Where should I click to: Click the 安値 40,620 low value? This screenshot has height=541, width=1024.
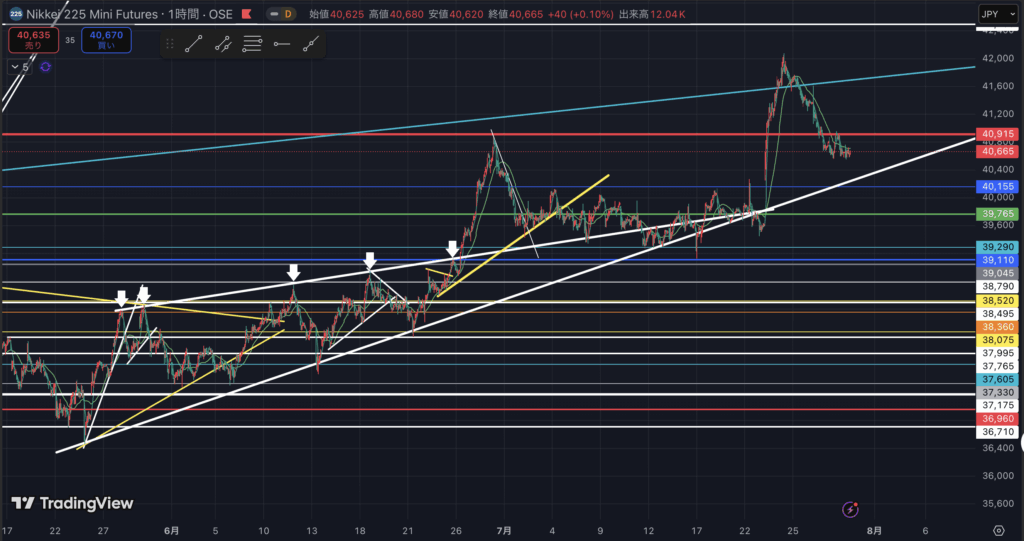pyautogui.click(x=456, y=14)
